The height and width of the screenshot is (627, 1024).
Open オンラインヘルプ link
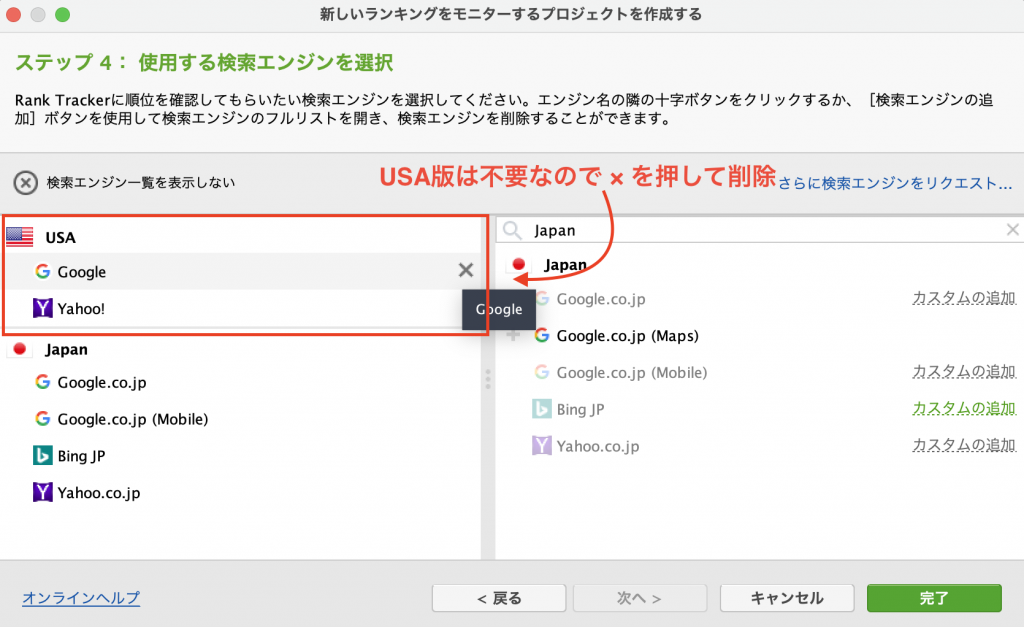81,598
